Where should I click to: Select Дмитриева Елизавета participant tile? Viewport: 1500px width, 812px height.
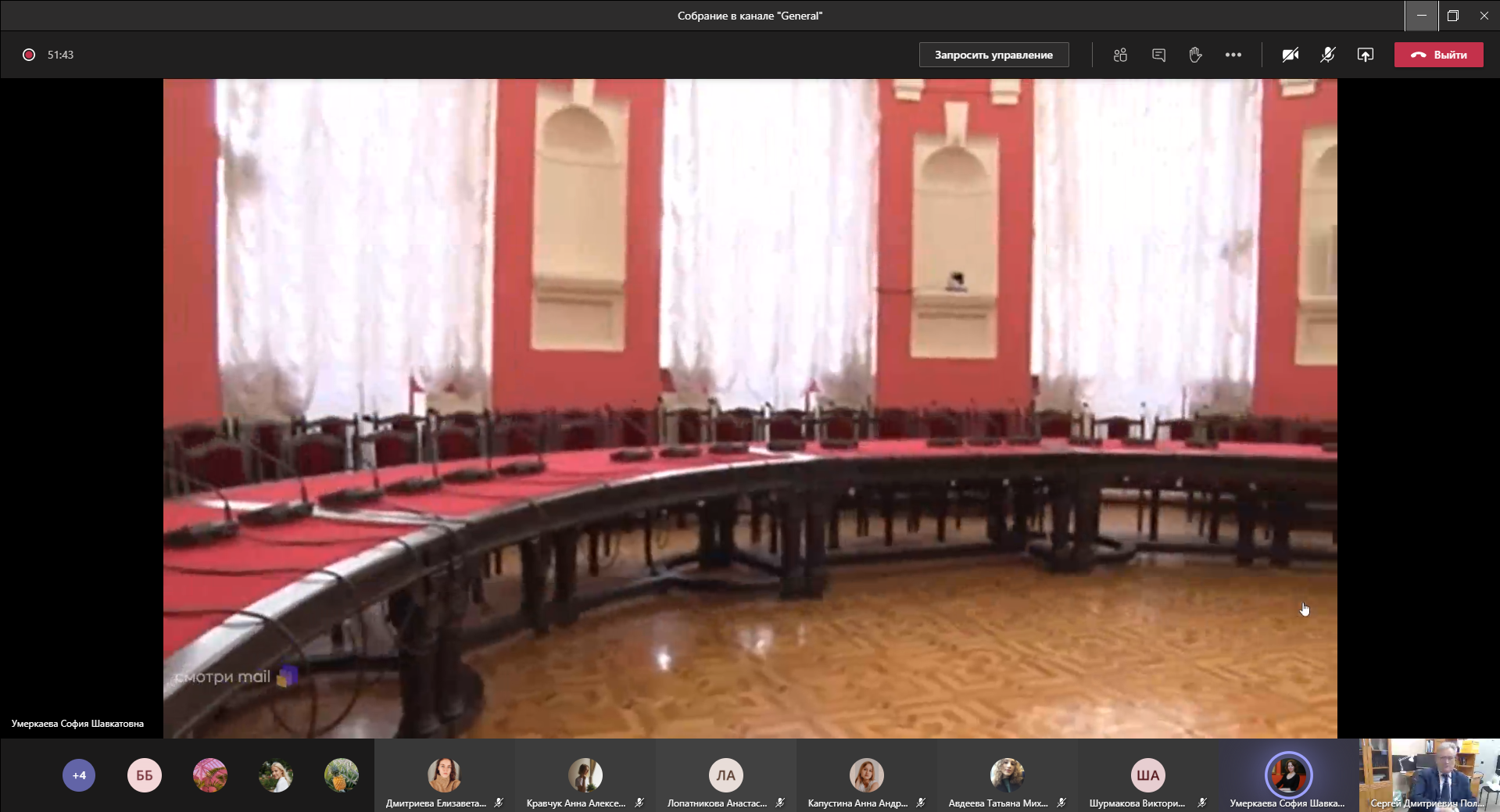444,776
